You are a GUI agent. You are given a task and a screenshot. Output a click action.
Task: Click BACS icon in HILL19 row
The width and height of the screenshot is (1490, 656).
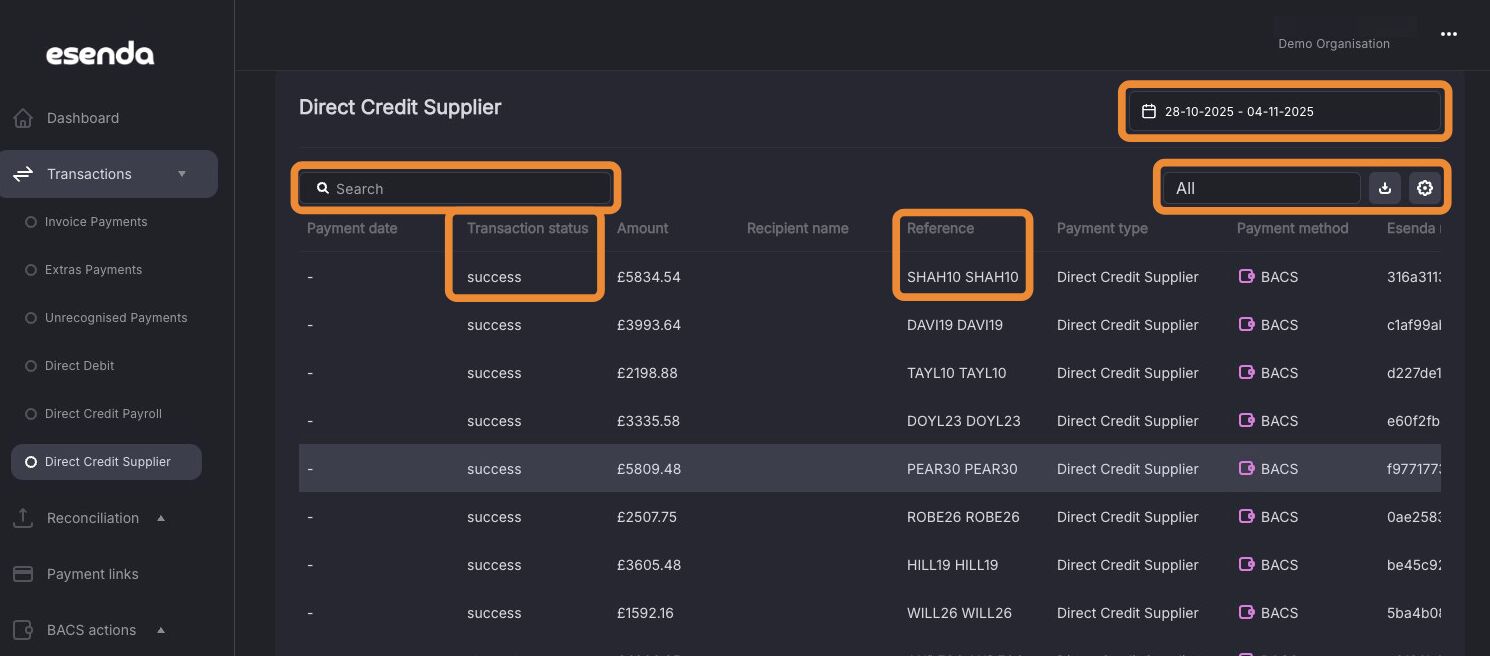pos(1246,565)
